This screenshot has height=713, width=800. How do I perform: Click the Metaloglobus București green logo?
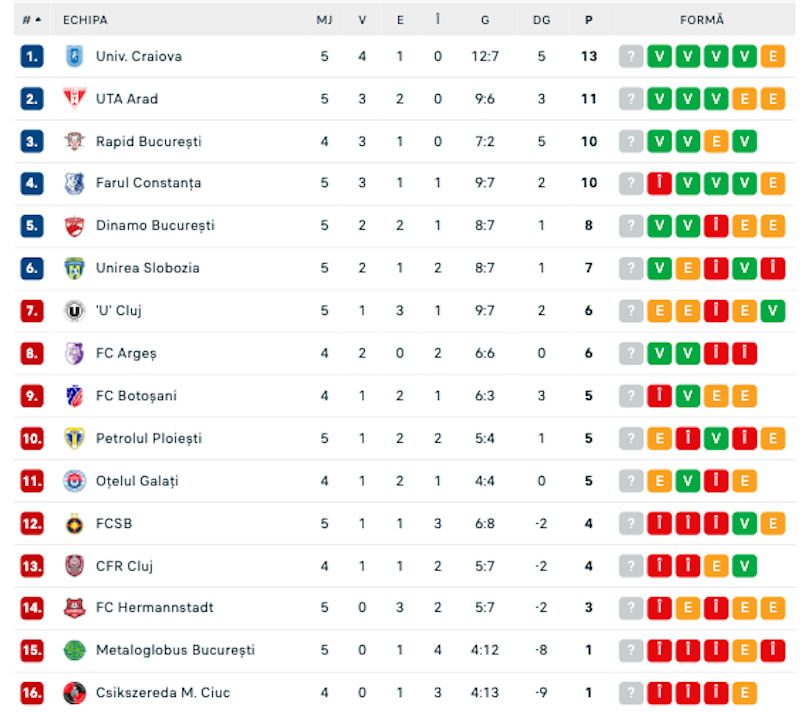[x=74, y=650]
